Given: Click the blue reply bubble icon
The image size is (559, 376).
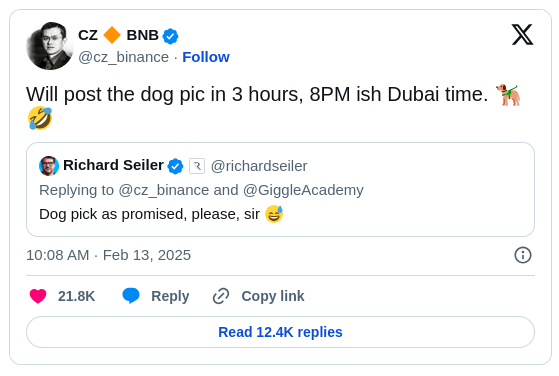Looking at the screenshot, I should (x=131, y=296).
